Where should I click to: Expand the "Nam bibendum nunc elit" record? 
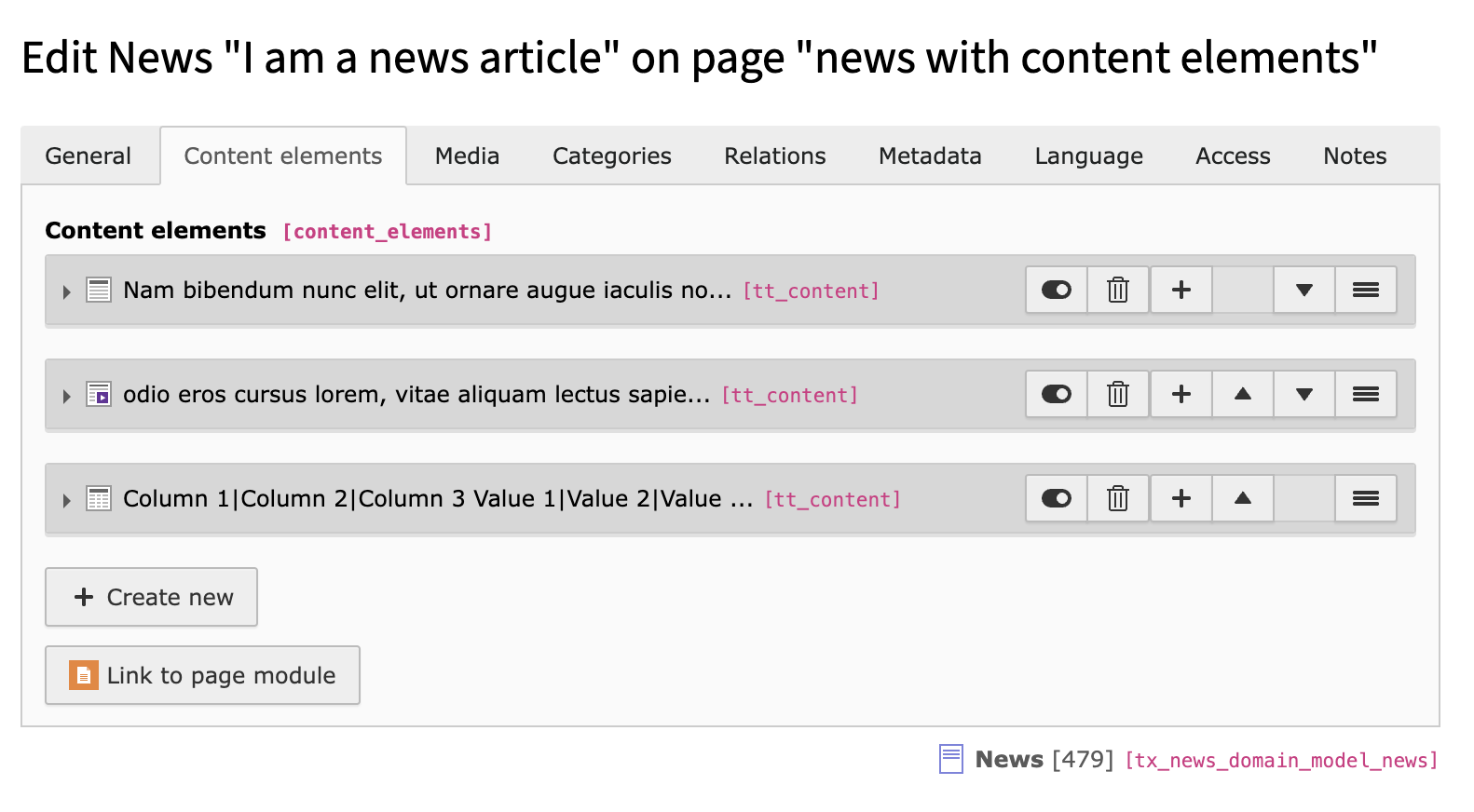pyautogui.click(x=66, y=291)
